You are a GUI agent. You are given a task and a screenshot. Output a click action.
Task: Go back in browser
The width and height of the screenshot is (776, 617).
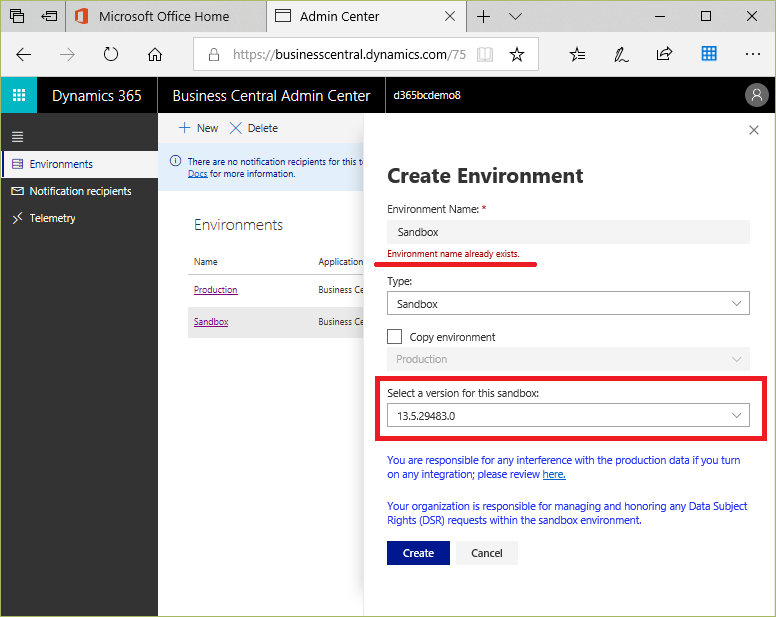coord(23,54)
